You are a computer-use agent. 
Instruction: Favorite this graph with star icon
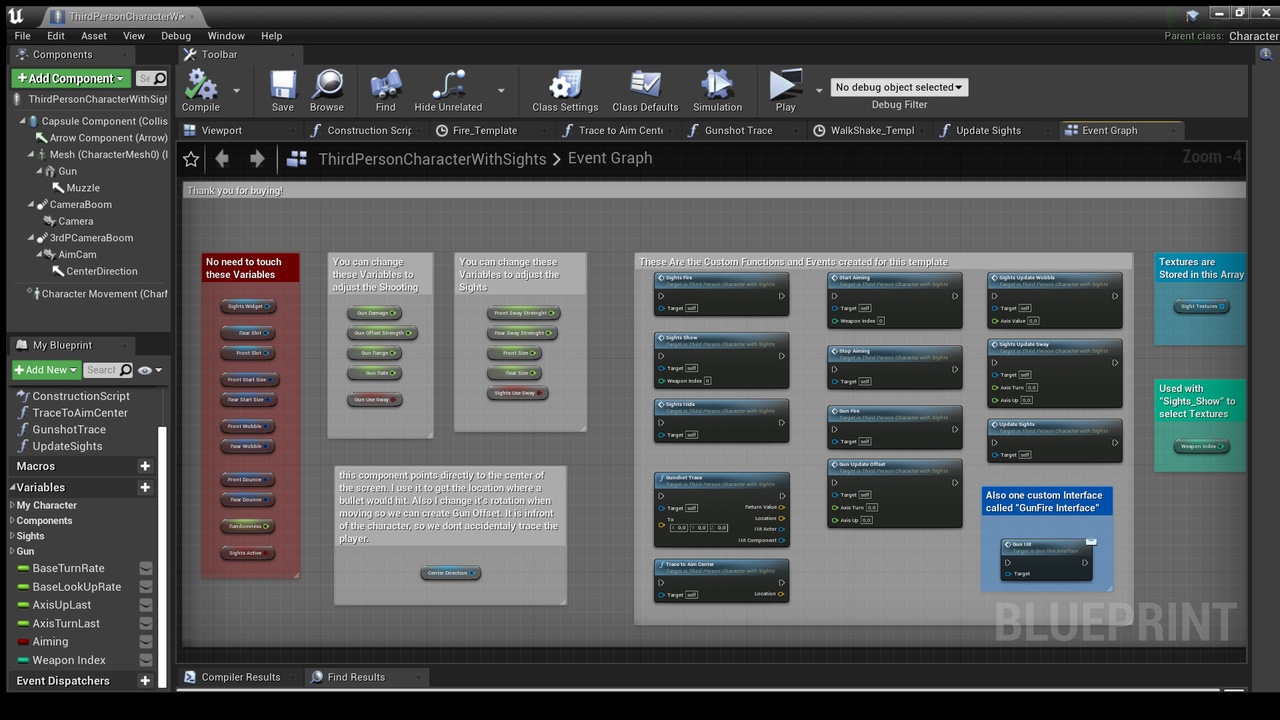click(x=191, y=159)
